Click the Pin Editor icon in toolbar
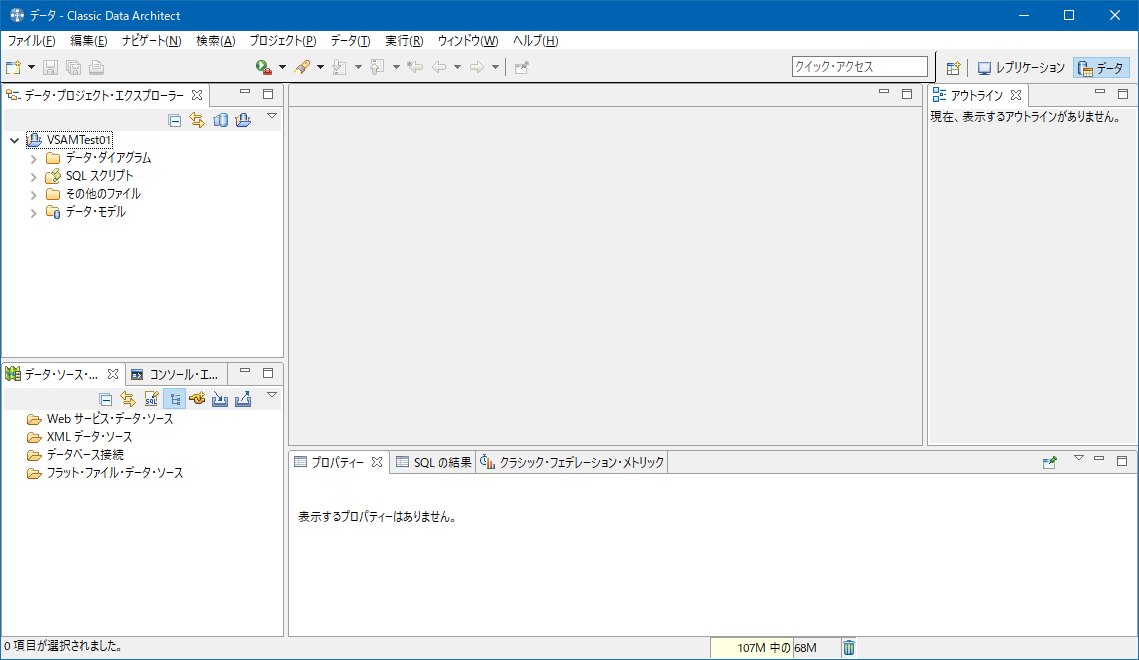 pyautogui.click(x=522, y=68)
